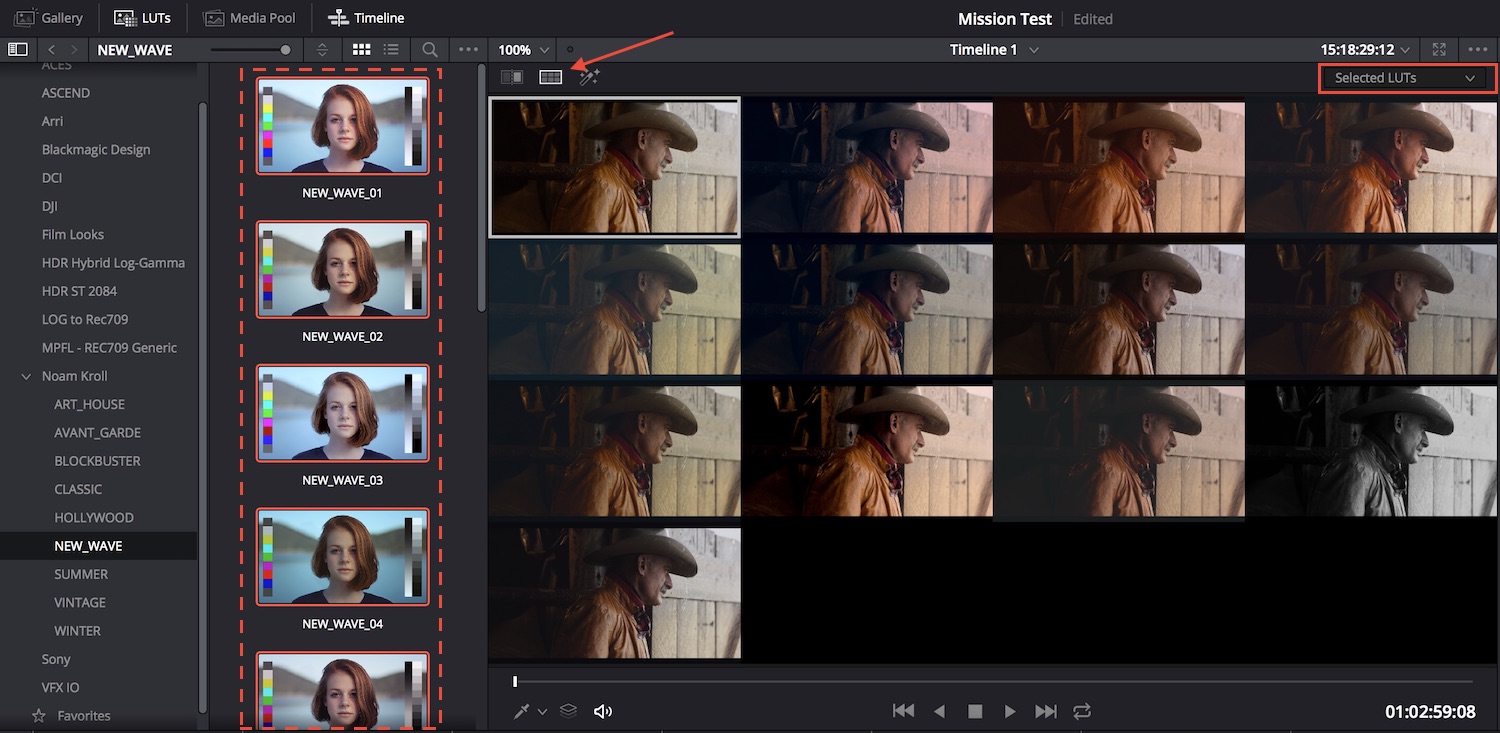Switch LUT browser to list view
The width and height of the screenshot is (1500, 733).
click(392, 49)
